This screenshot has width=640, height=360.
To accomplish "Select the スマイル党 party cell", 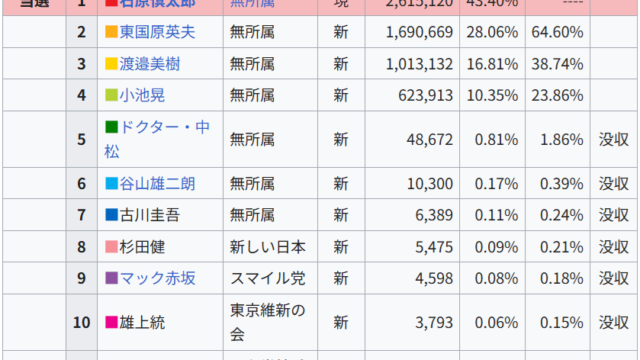I will coord(270,278).
